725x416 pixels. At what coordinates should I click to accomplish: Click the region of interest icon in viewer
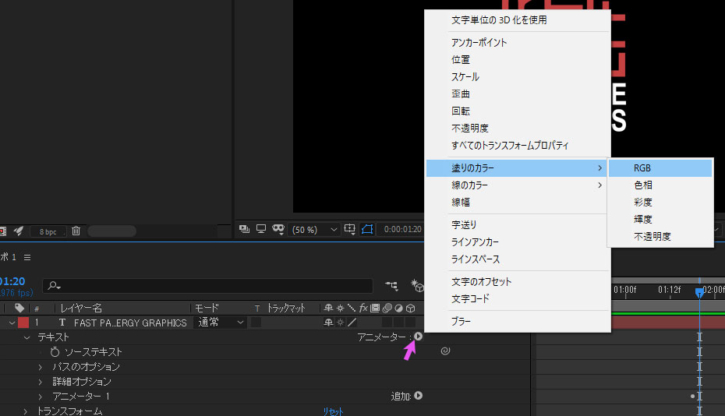point(349,228)
